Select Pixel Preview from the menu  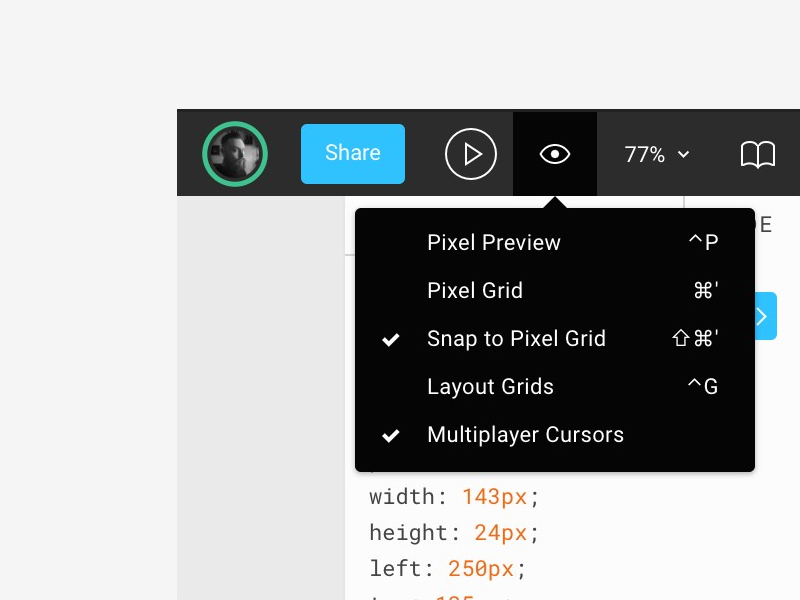[x=494, y=243]
